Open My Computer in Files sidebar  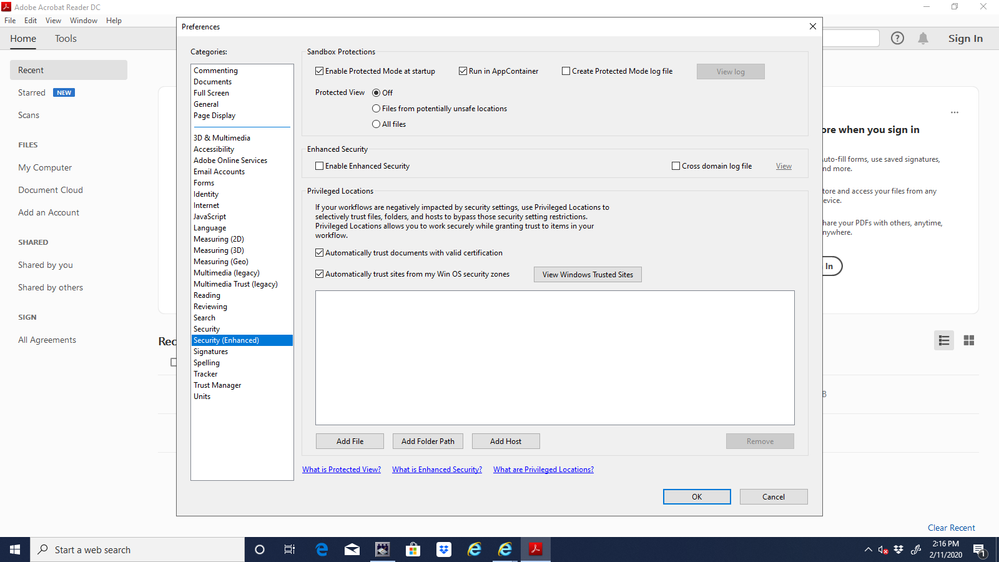(45, 168)
